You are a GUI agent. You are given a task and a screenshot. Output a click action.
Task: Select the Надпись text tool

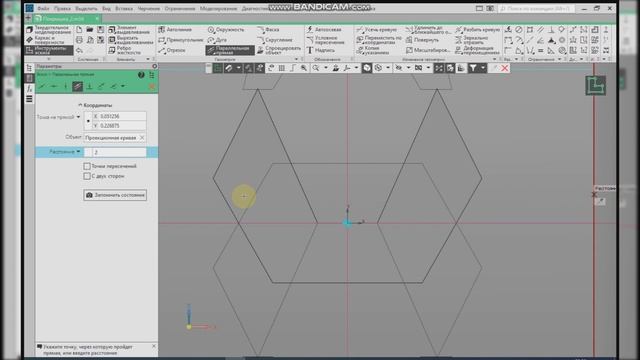click(x=321, y=50)
